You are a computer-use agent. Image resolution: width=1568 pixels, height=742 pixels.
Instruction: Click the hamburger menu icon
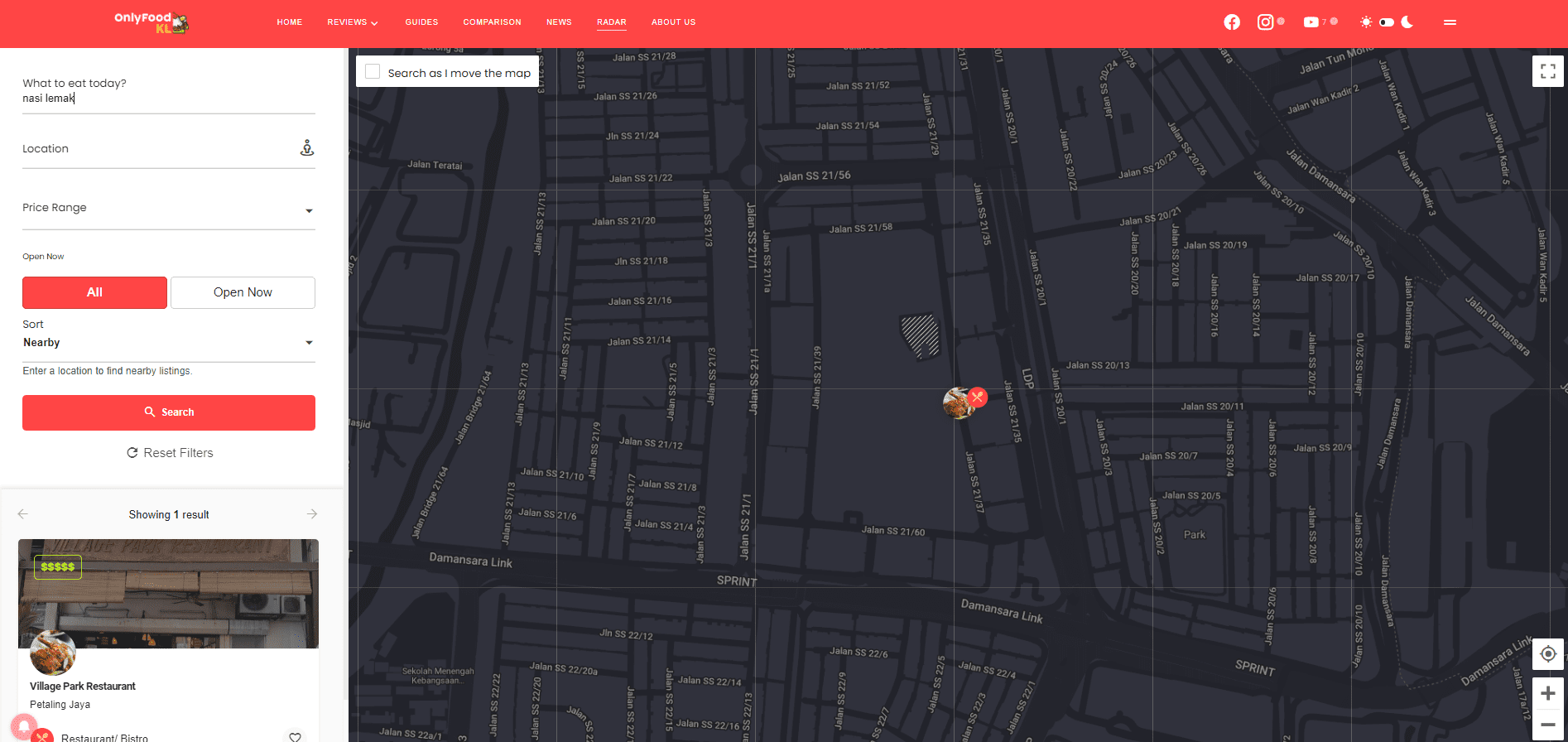click(1450, 22)
